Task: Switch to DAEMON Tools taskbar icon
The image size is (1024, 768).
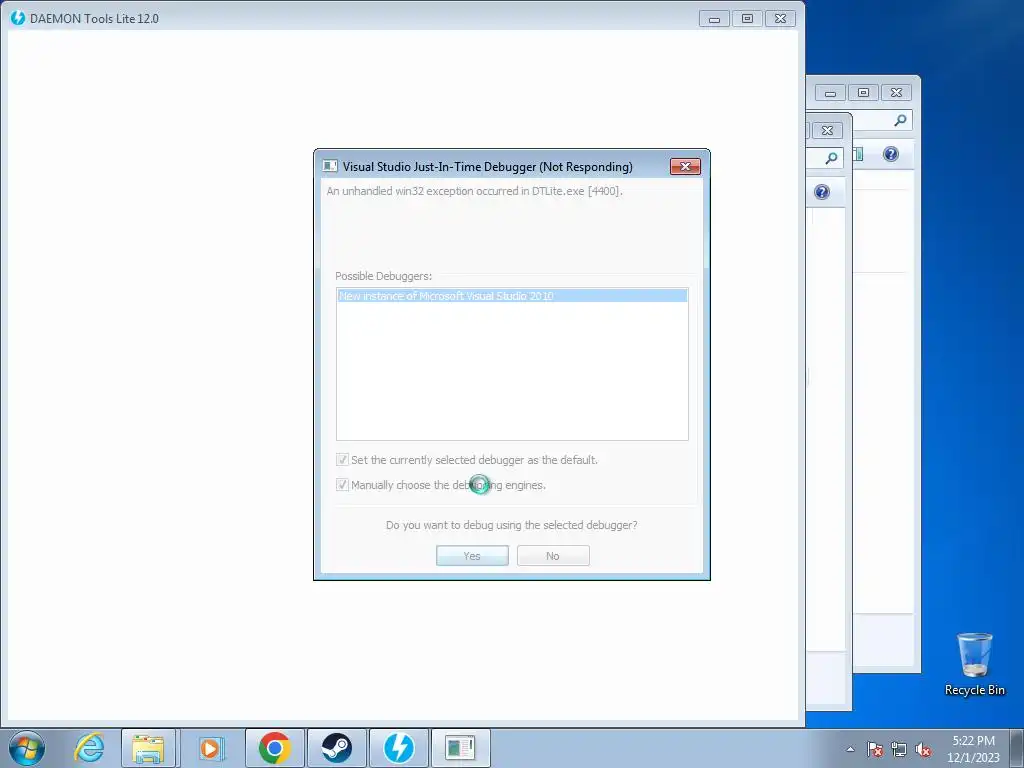Action: (x=398, y=748)
